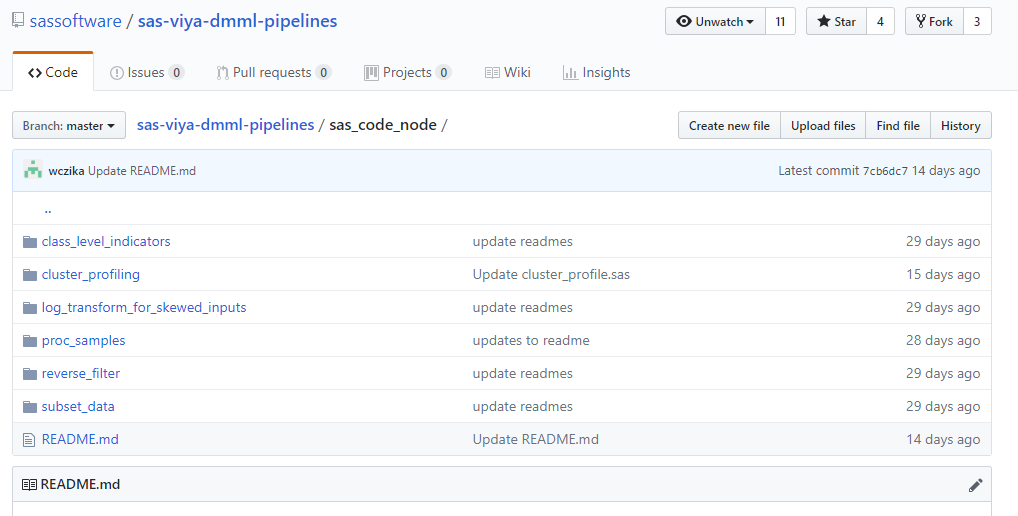Switch to the Issues tab
Viewport: 1018px width, 516px height.
pos(146,72)
